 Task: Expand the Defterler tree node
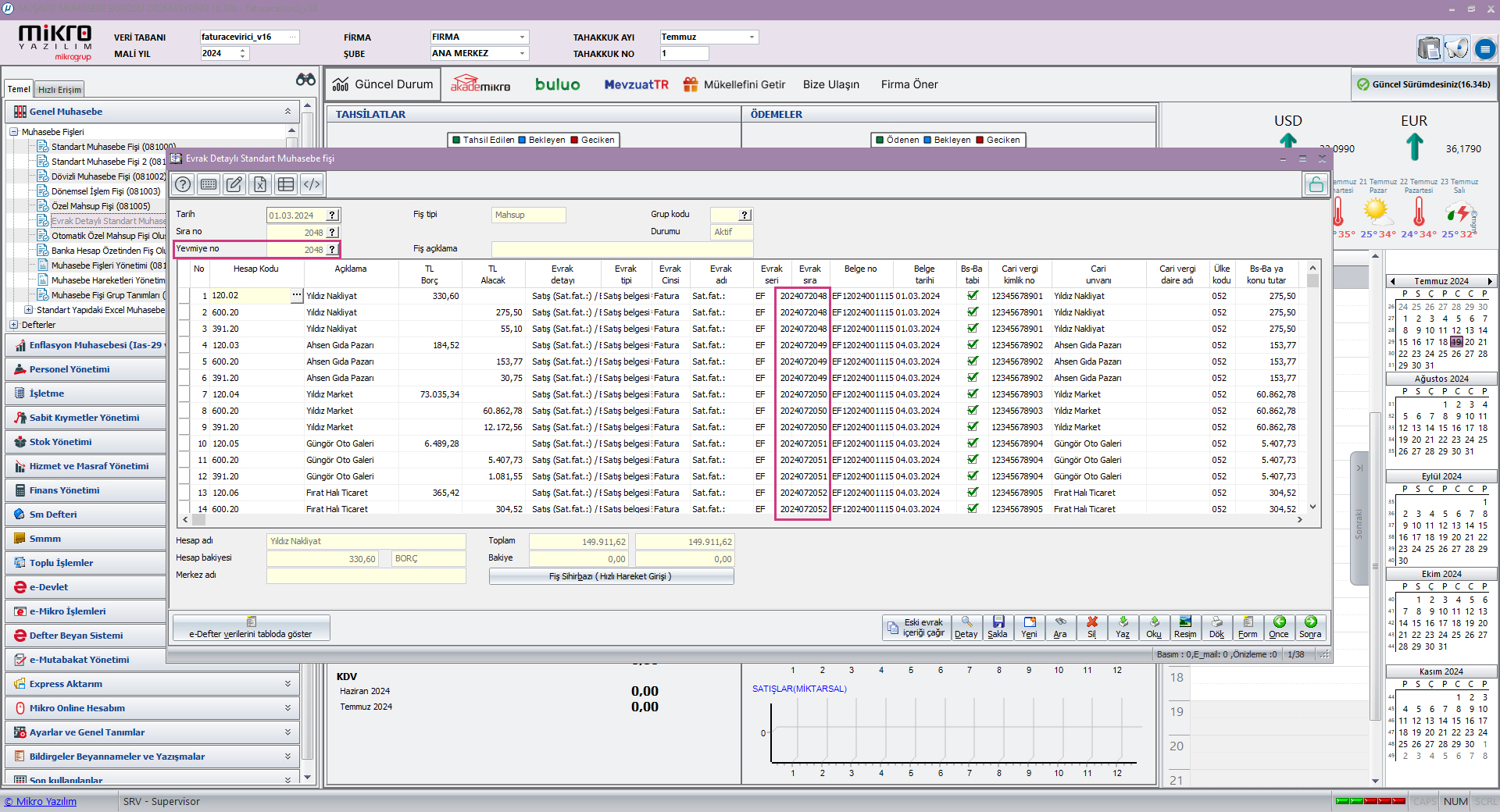pos(14,325)
